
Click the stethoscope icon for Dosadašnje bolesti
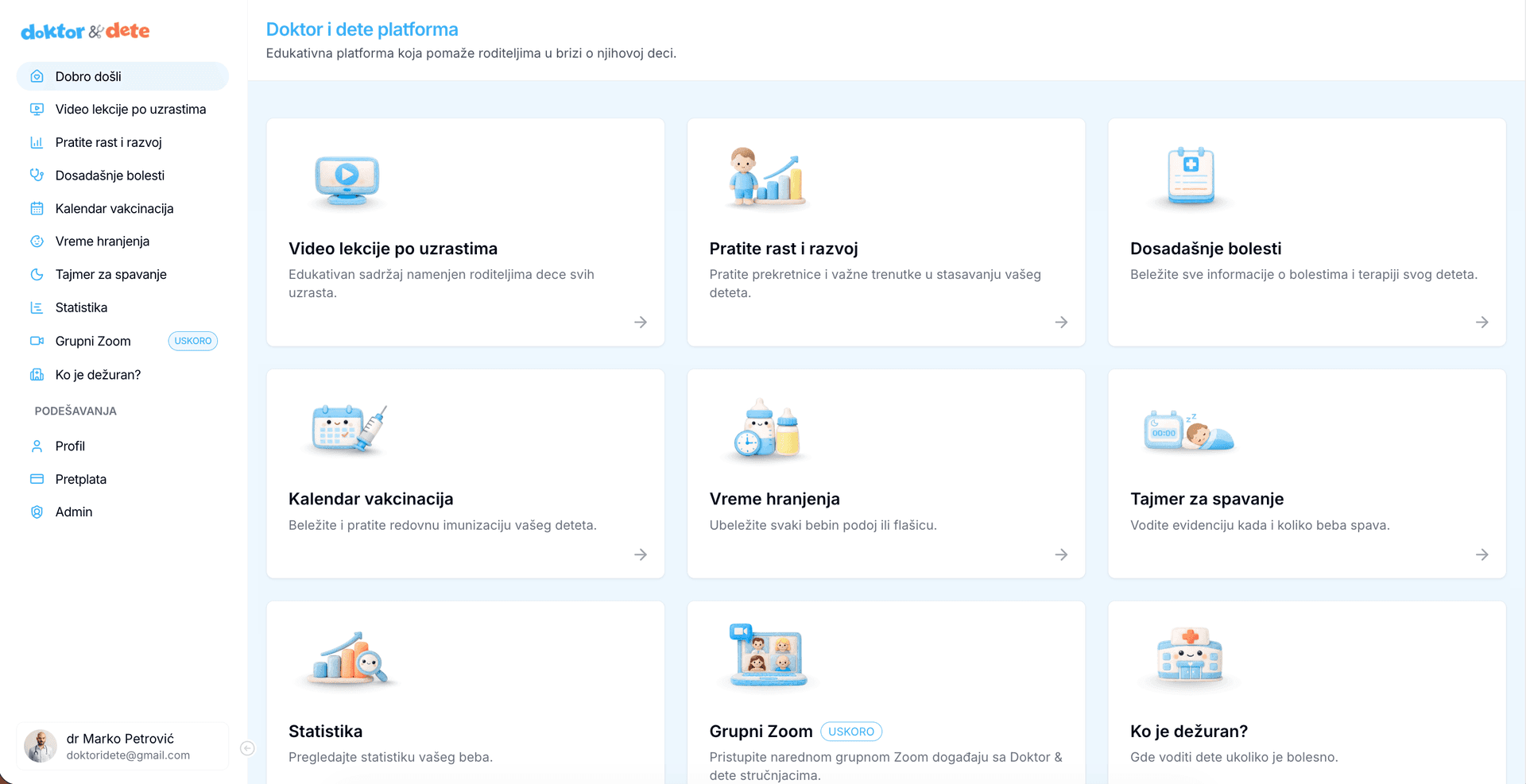click(37, 176)
